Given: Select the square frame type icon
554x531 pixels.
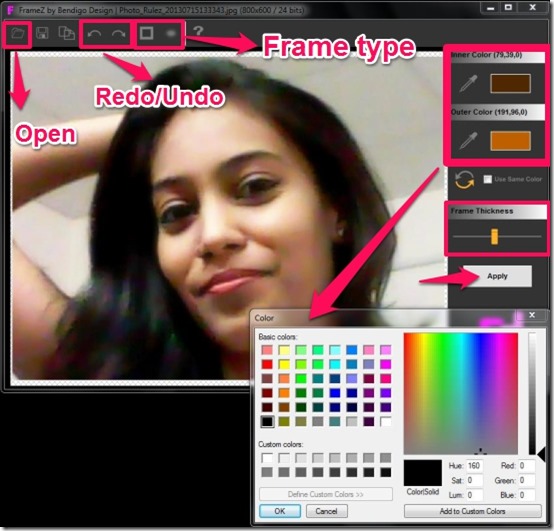Looking at the screenshot, I should 146,33.
